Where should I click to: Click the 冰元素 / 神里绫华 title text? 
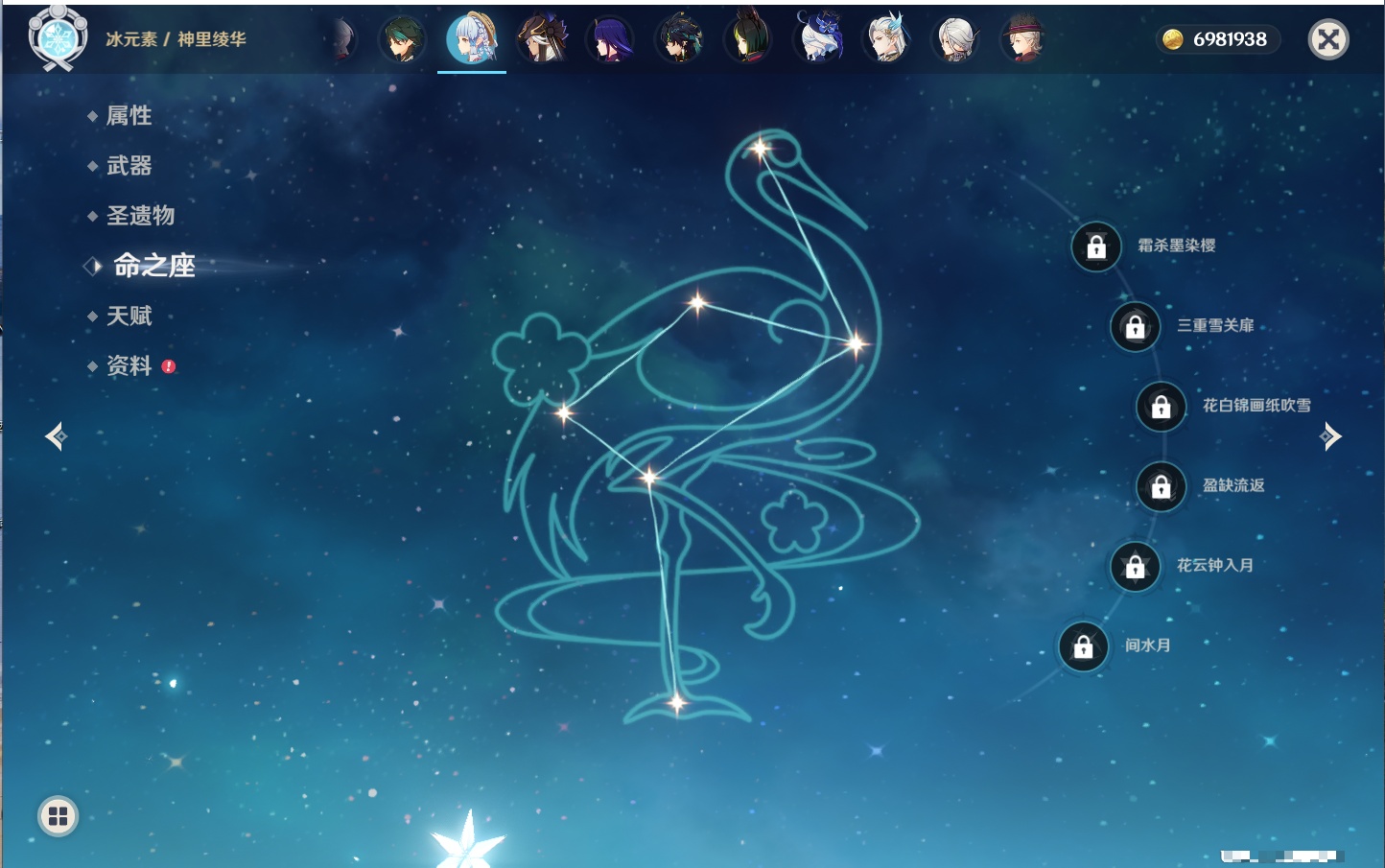tap(176, 39)
